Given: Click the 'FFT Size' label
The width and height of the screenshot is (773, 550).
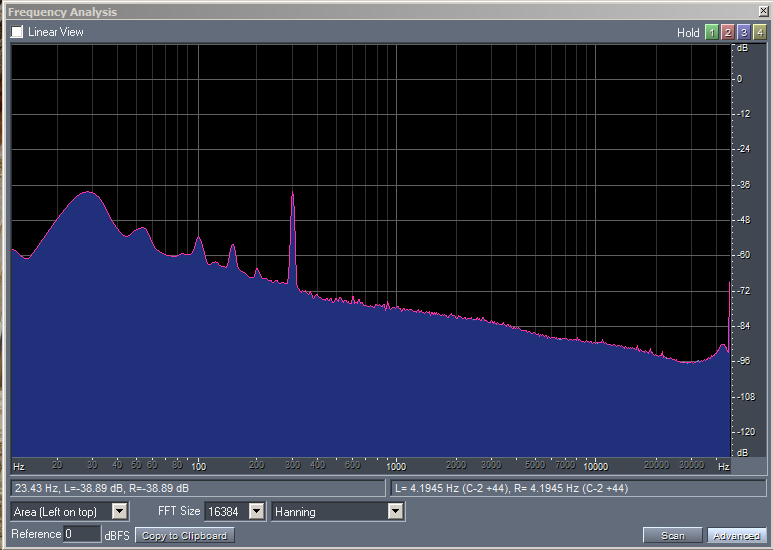Looking at the screenshot, I should [179, 511].
